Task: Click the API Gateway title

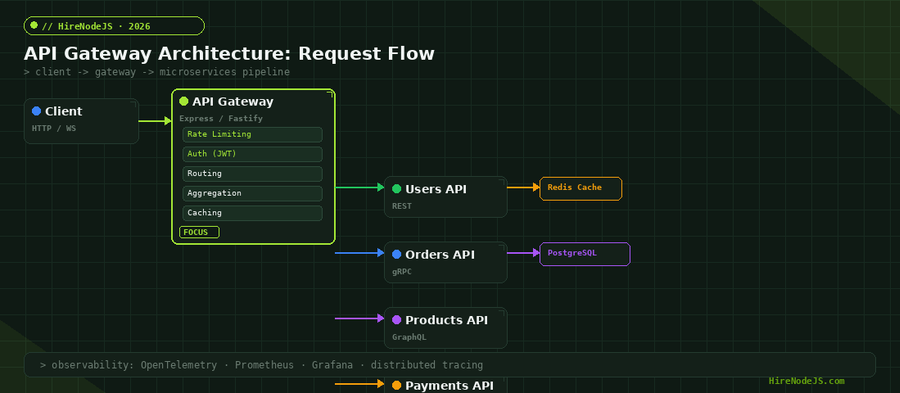Action: pyautogui.click(x=233, y=102)
